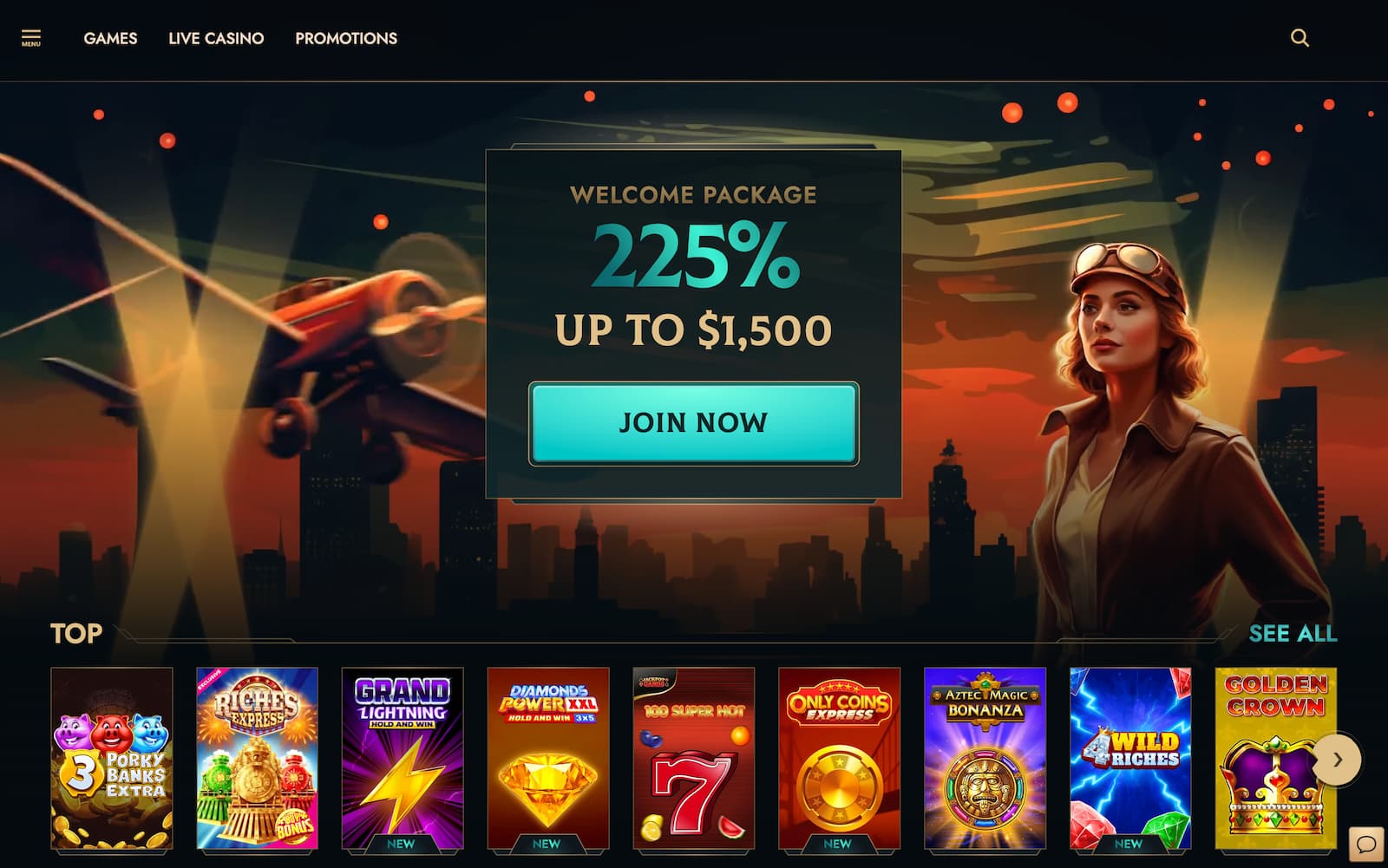Play Diamonds Power XXL game

[x=548, y=758]
